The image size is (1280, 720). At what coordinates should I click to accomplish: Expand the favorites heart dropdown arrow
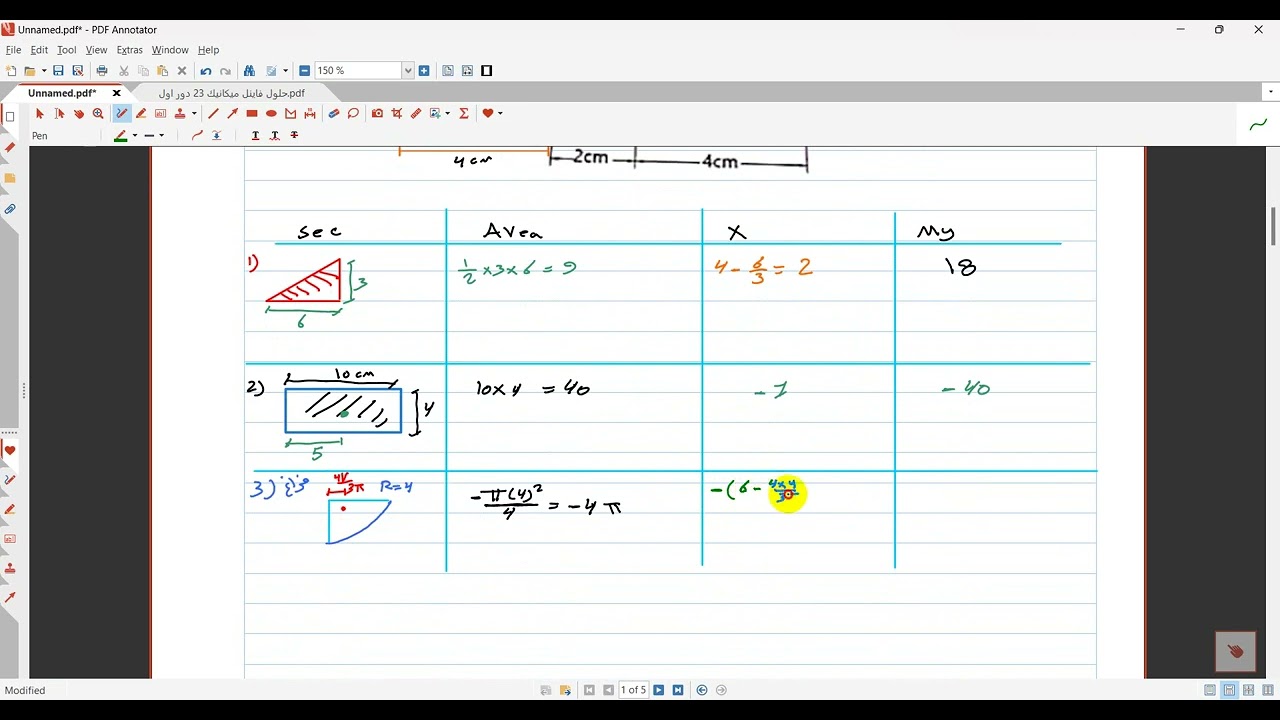(x=500, y=113)
